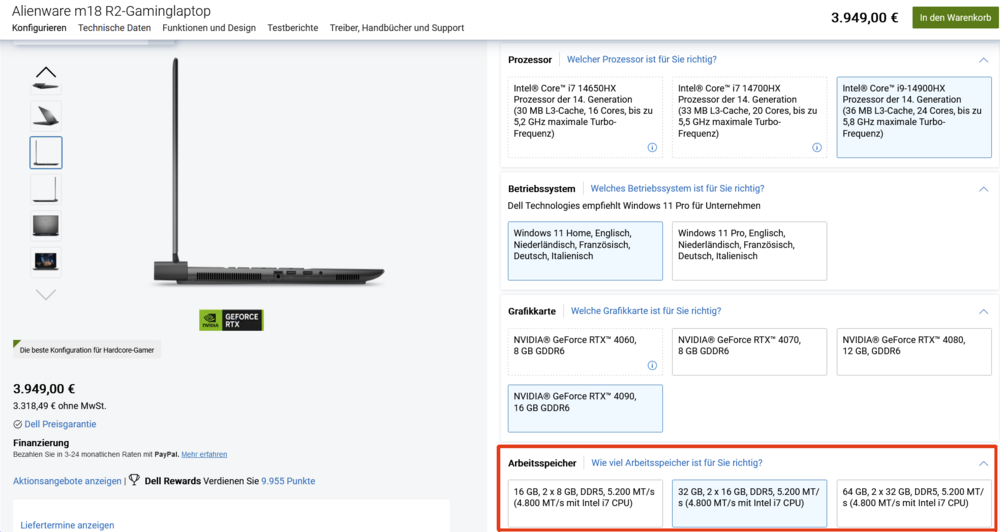Open the Aktionsangebote anzeigen link

pos(67,481)
